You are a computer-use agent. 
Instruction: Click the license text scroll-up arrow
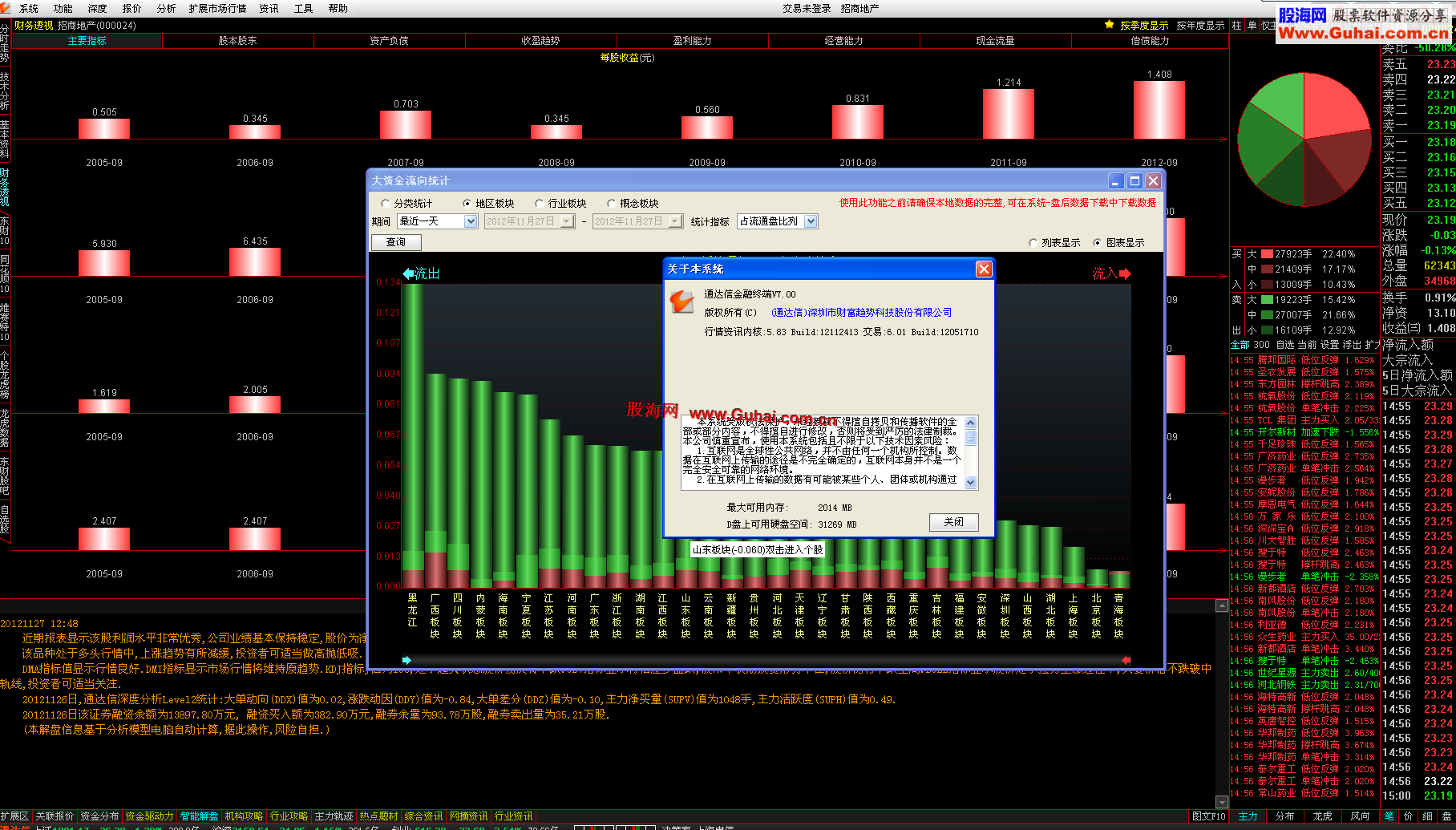coord(971,423)
